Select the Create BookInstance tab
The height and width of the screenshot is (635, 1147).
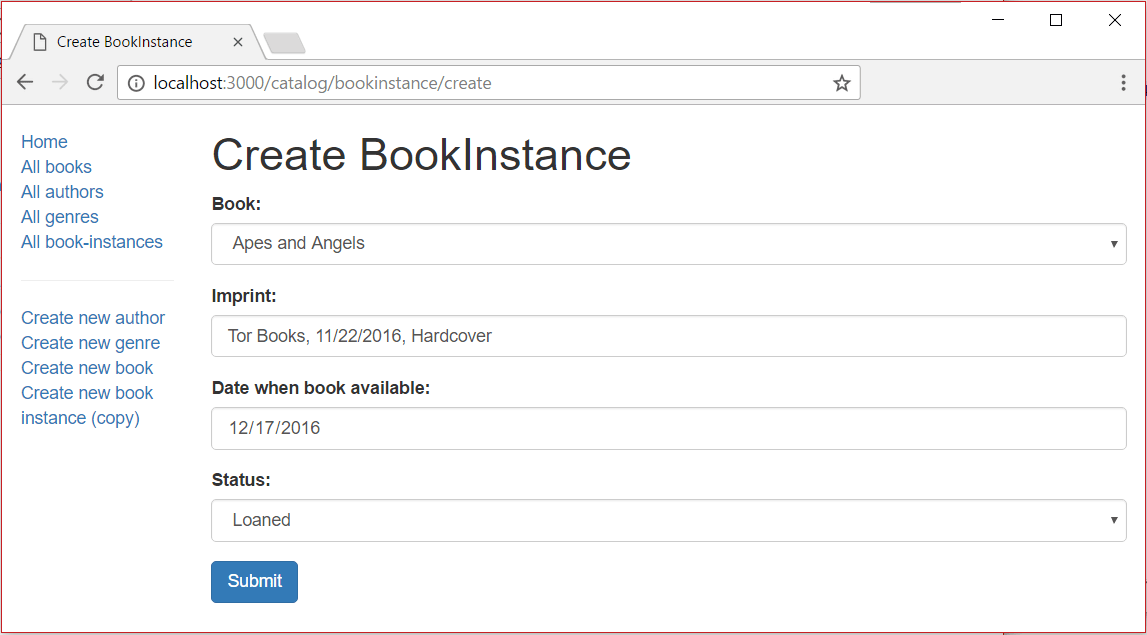125,42
